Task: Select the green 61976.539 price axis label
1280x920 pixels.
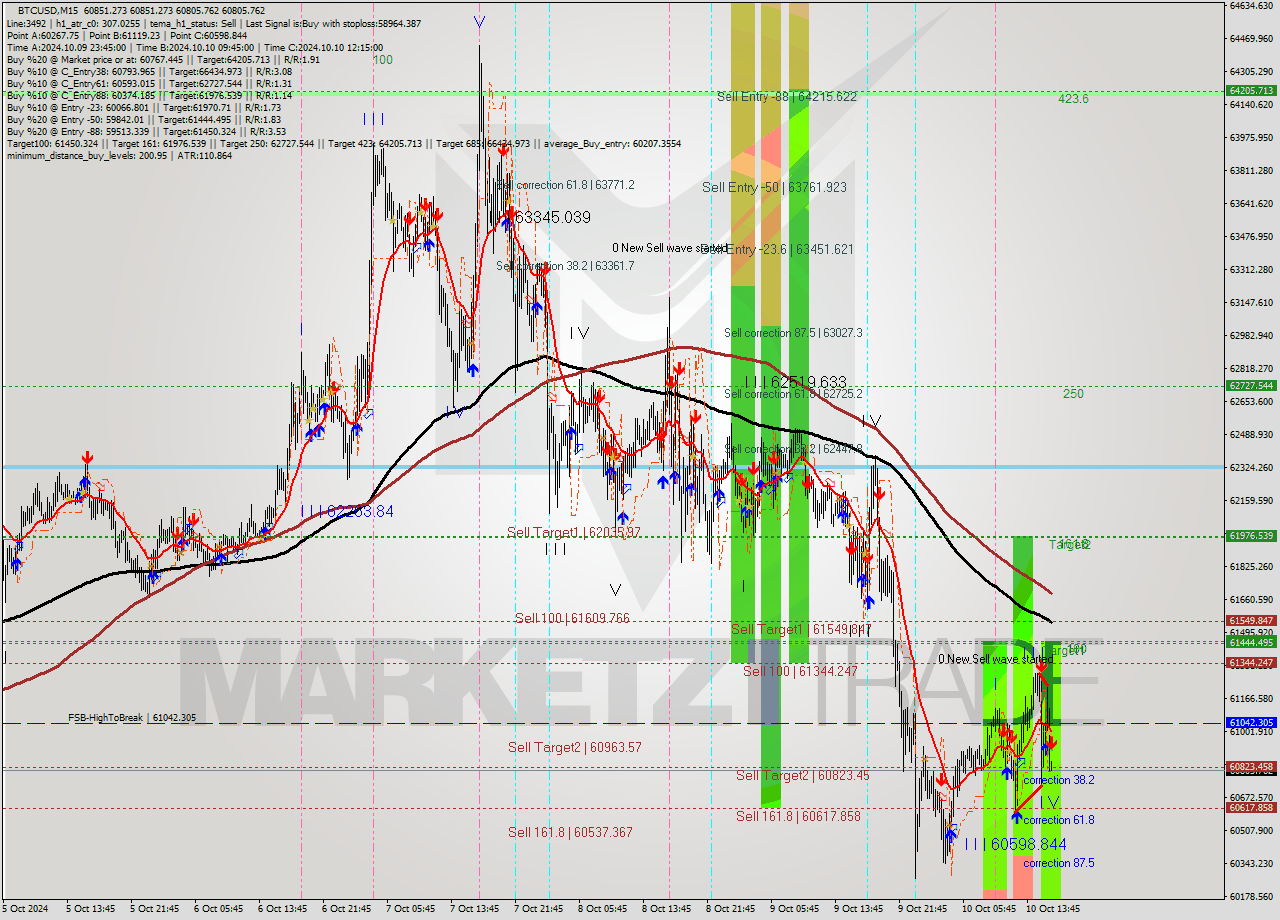Action: tap(1251, 536)
